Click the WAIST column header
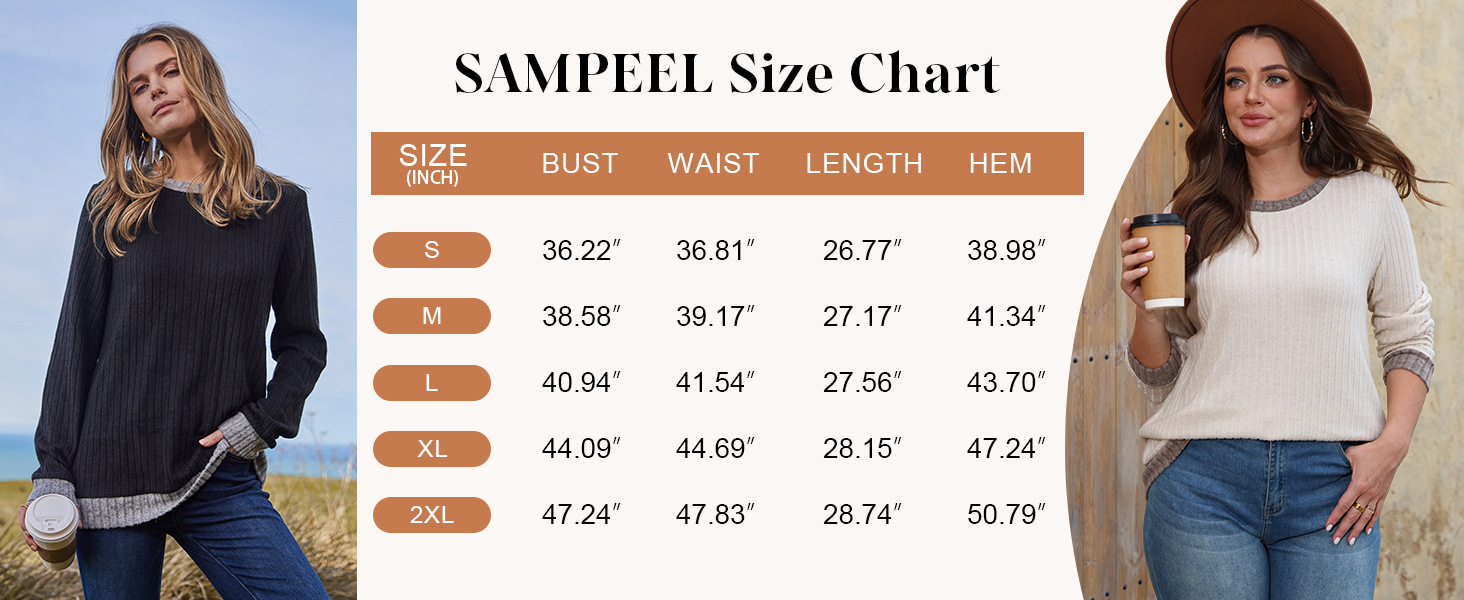The width and height of the screenshot is (1464, 600). click(x=714, y=164)
